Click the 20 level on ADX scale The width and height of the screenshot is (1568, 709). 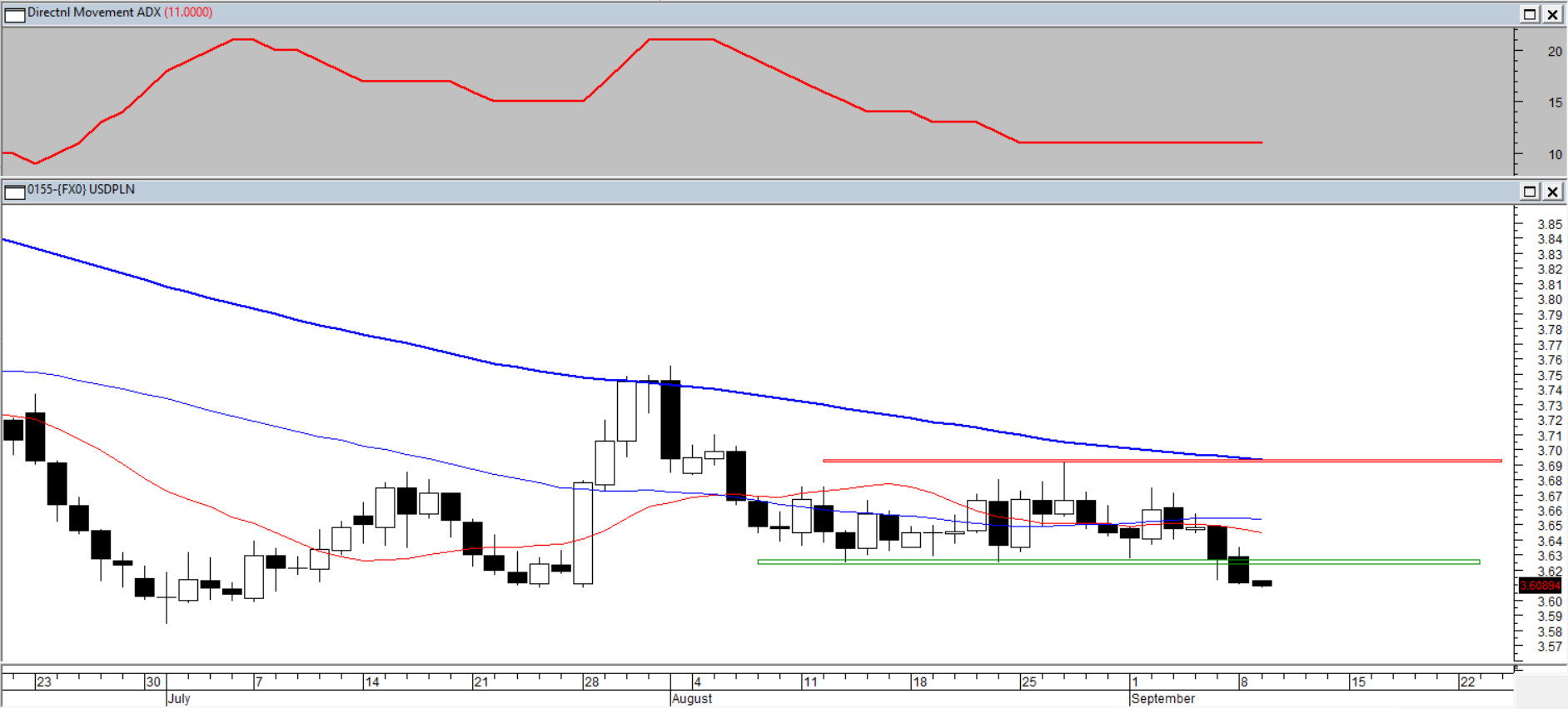tap(1555, 52)
